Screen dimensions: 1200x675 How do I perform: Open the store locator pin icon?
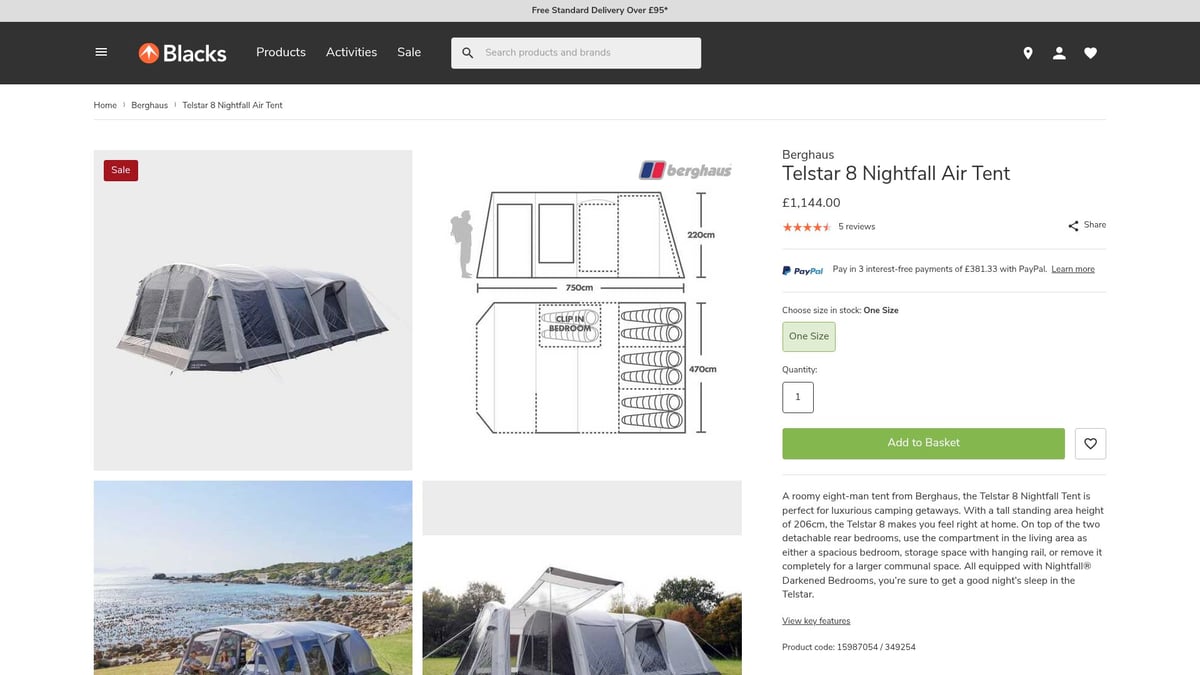point(1027,52)
